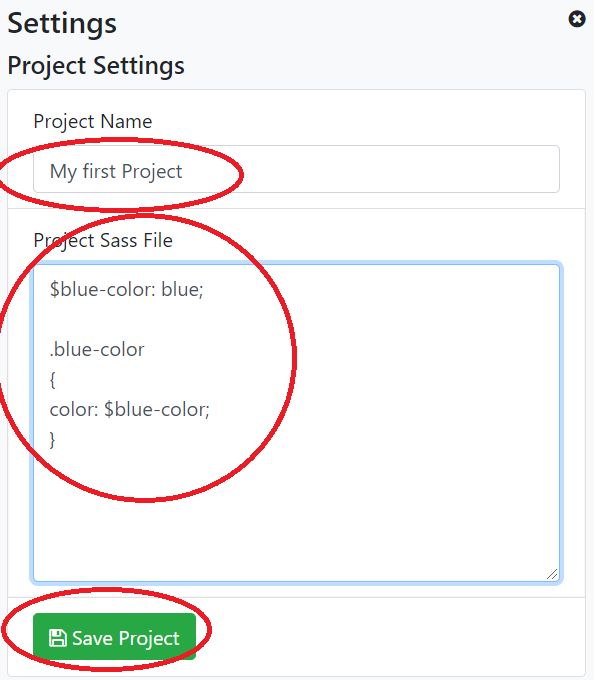Place cursor on "$blue-color: blue;" line

click(x=126, y=289)
